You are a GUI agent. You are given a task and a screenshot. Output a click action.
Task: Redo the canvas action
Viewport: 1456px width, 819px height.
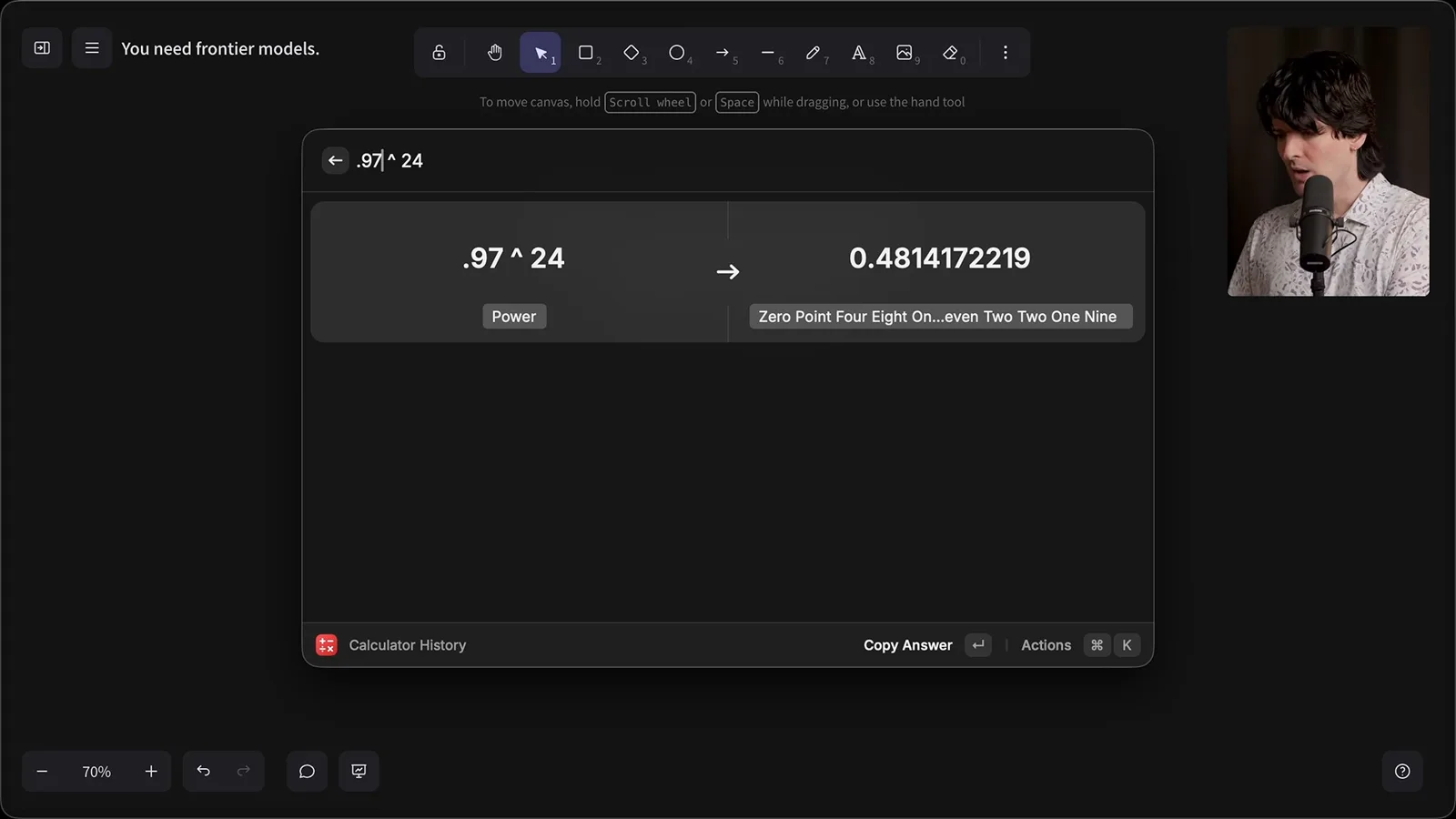pyautogui.click(x=243, y=772)
